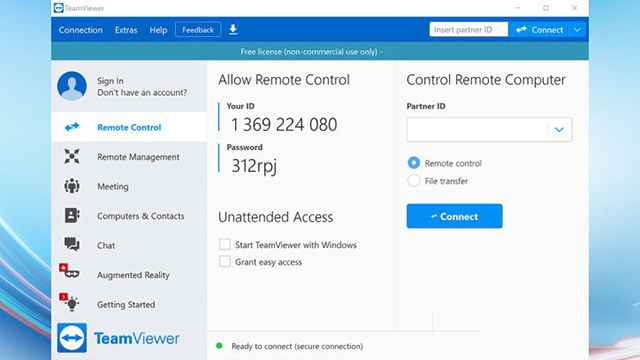Click the user avatar profile icon
640x360 pixels.
point(72,86)
